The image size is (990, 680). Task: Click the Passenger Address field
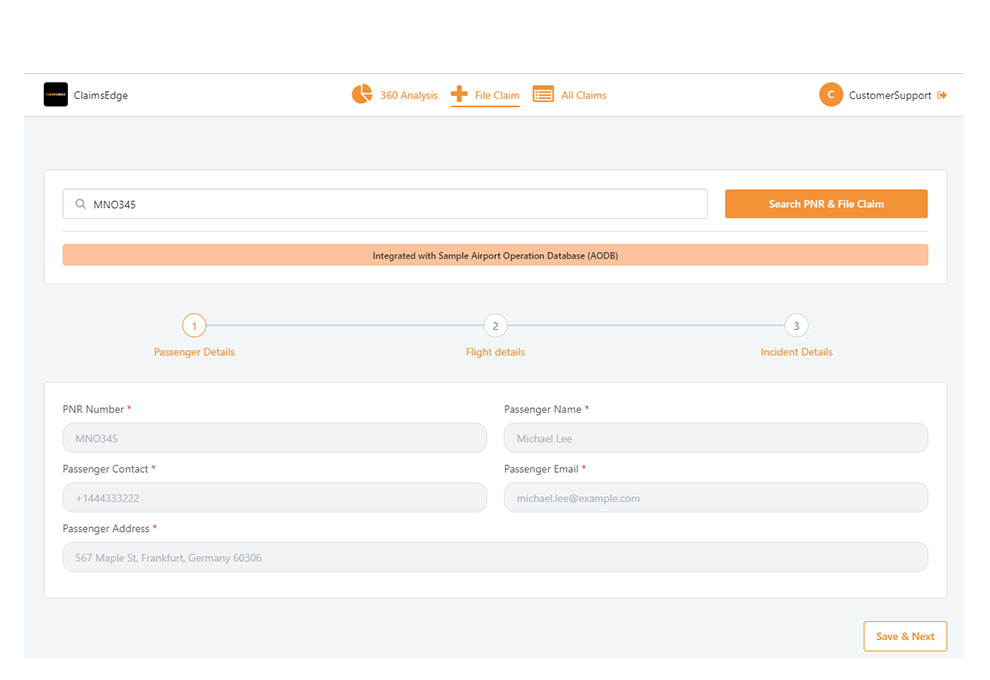495,557
